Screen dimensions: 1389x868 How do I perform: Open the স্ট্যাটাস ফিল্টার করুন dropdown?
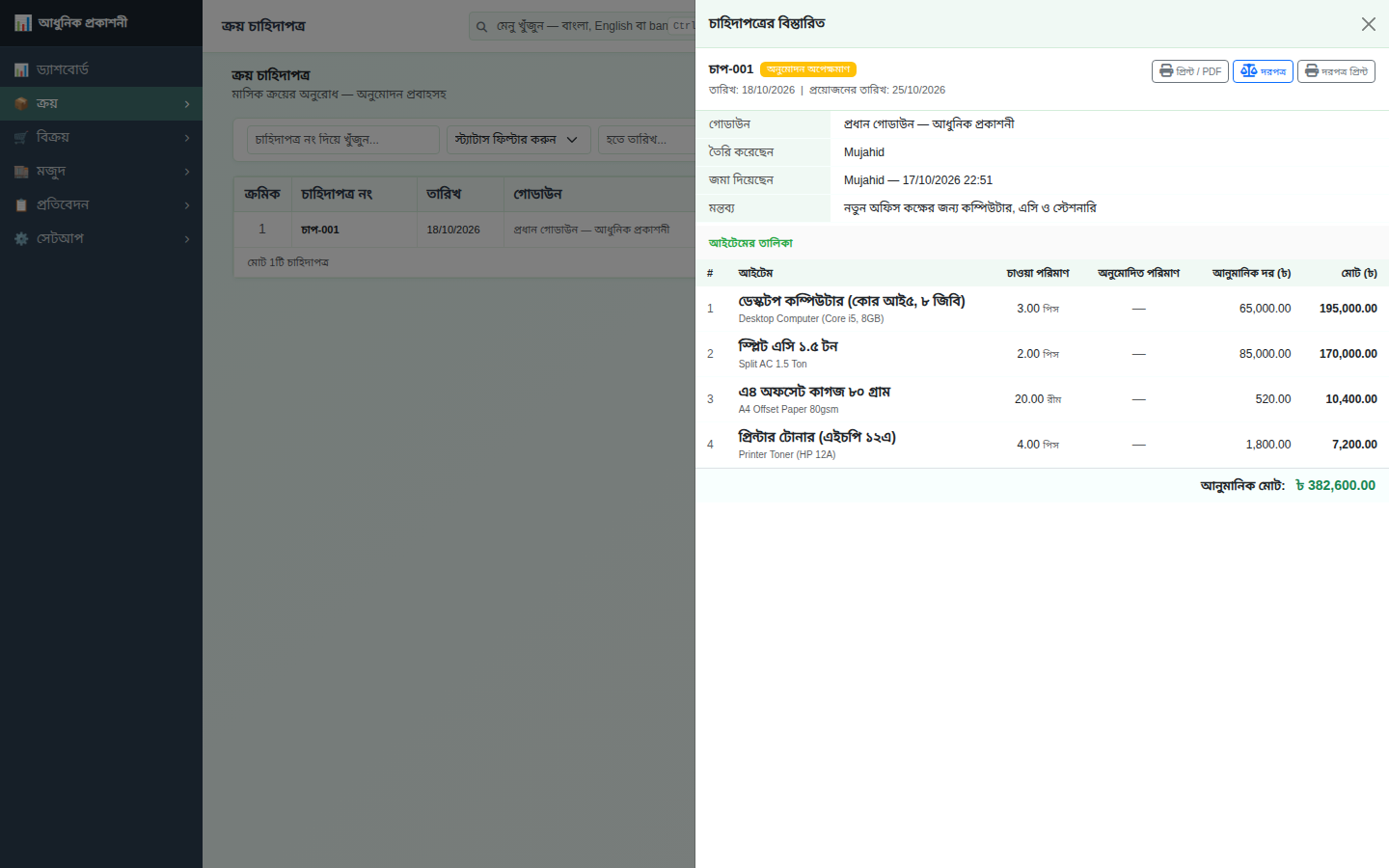click(x=519, y=140)
